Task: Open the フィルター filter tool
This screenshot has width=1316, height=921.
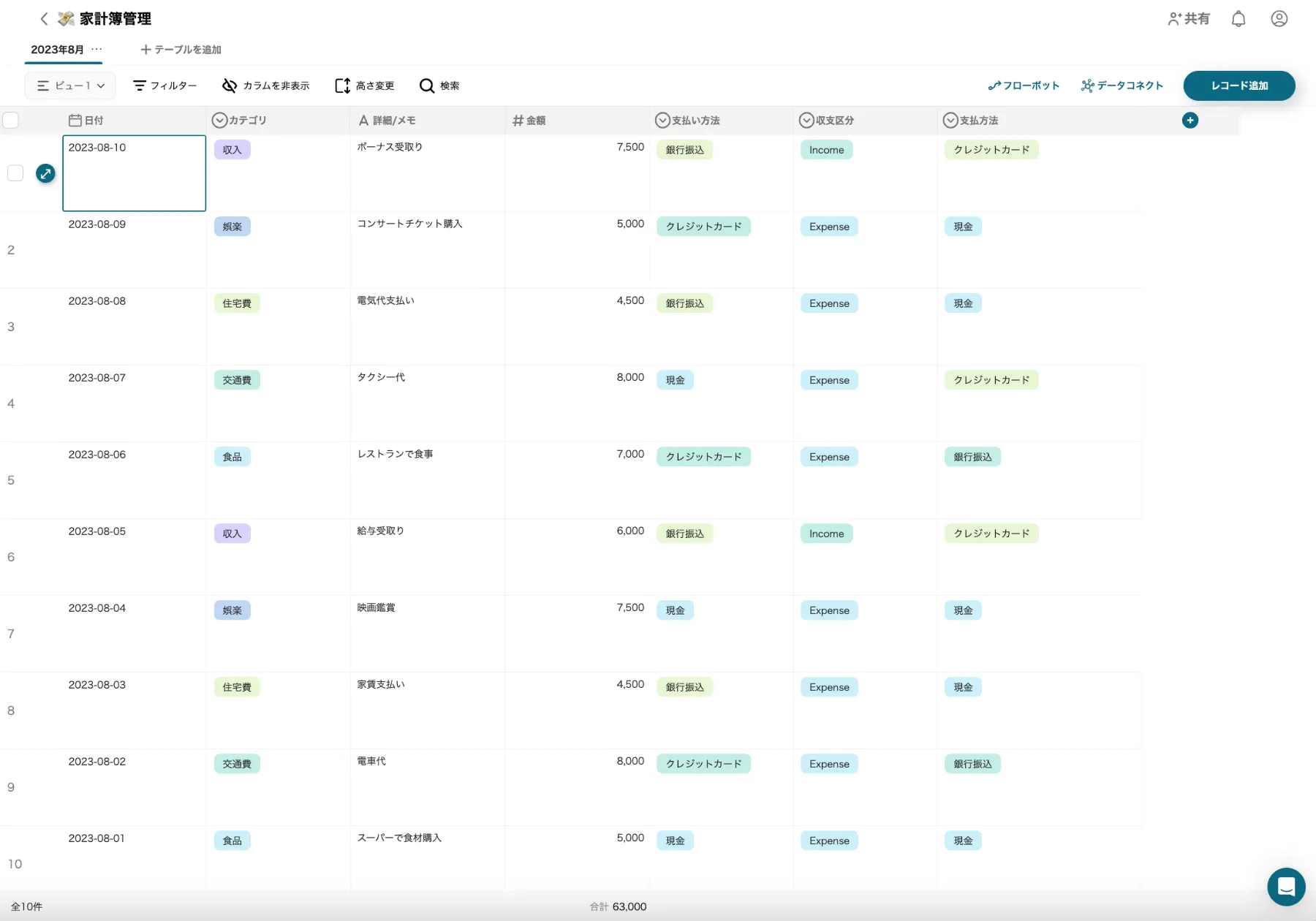Action: tap(165, 86)
